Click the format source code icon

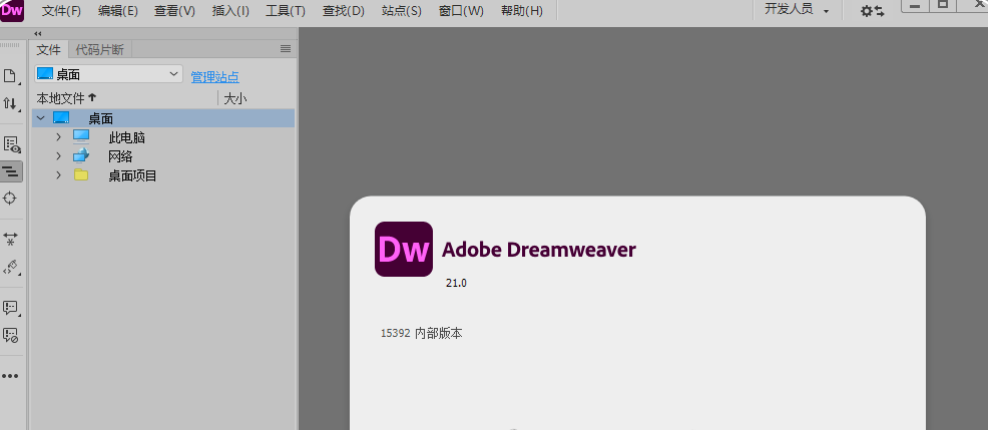point(11,267)
